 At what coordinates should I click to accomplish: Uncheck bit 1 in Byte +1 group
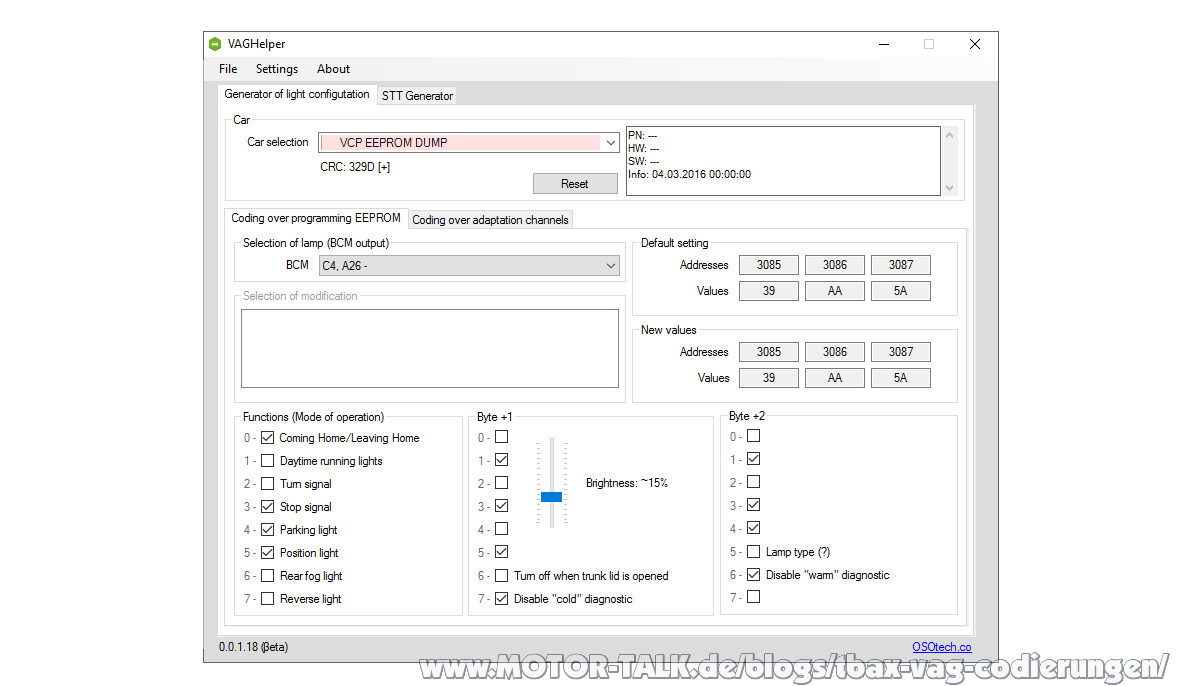click(x=501, y=460)
